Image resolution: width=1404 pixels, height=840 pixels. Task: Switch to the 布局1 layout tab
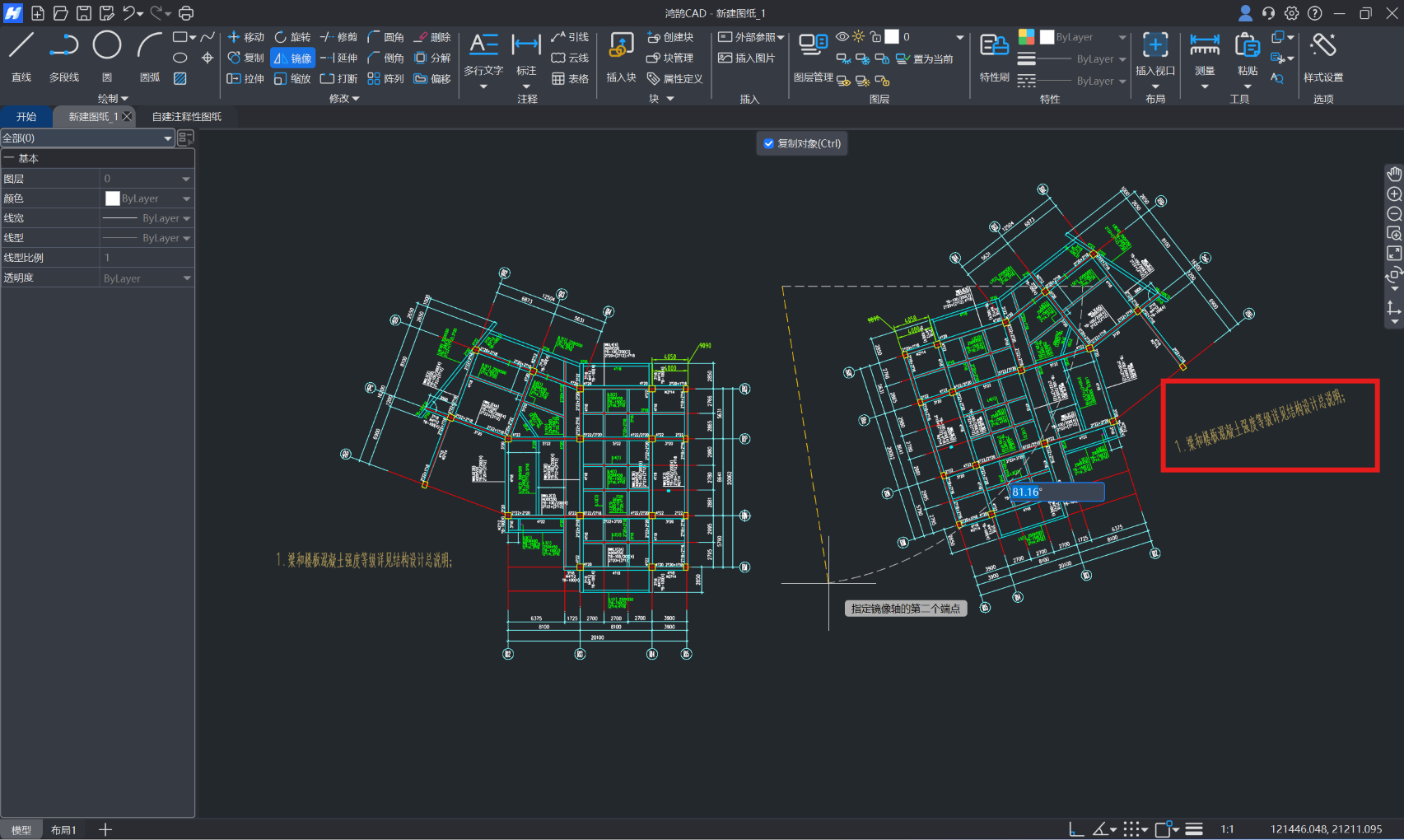coord(63,830)
